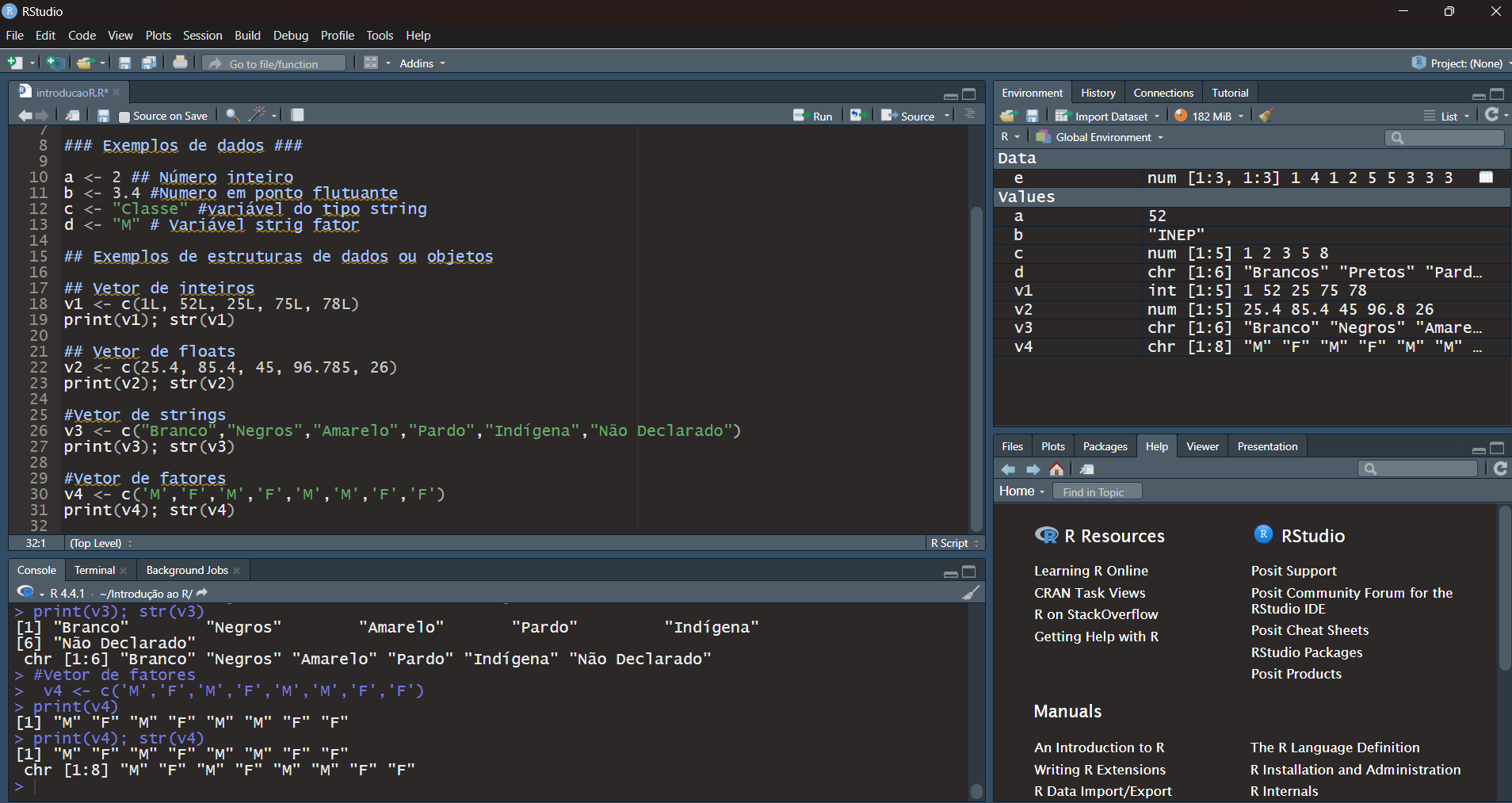Go to Help home icon
Screen dimensions: 1512x803
tap(1056, 469)
